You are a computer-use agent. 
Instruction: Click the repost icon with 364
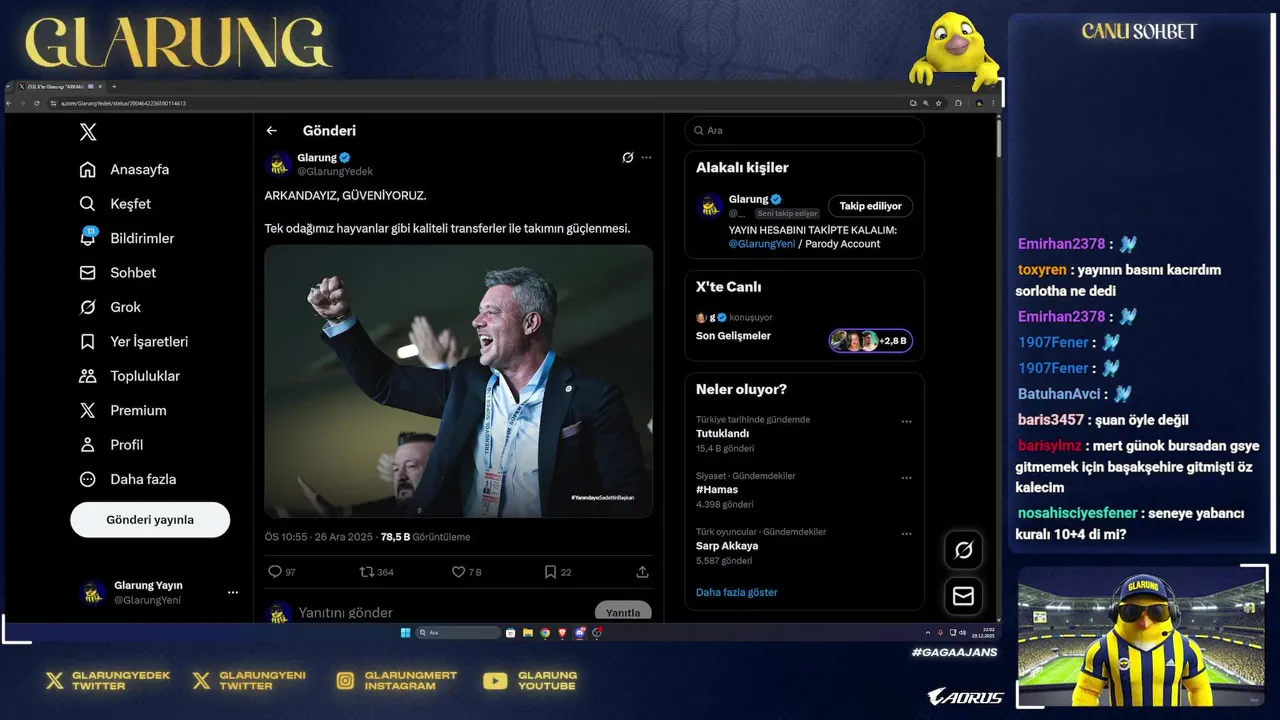coord(366,572)
